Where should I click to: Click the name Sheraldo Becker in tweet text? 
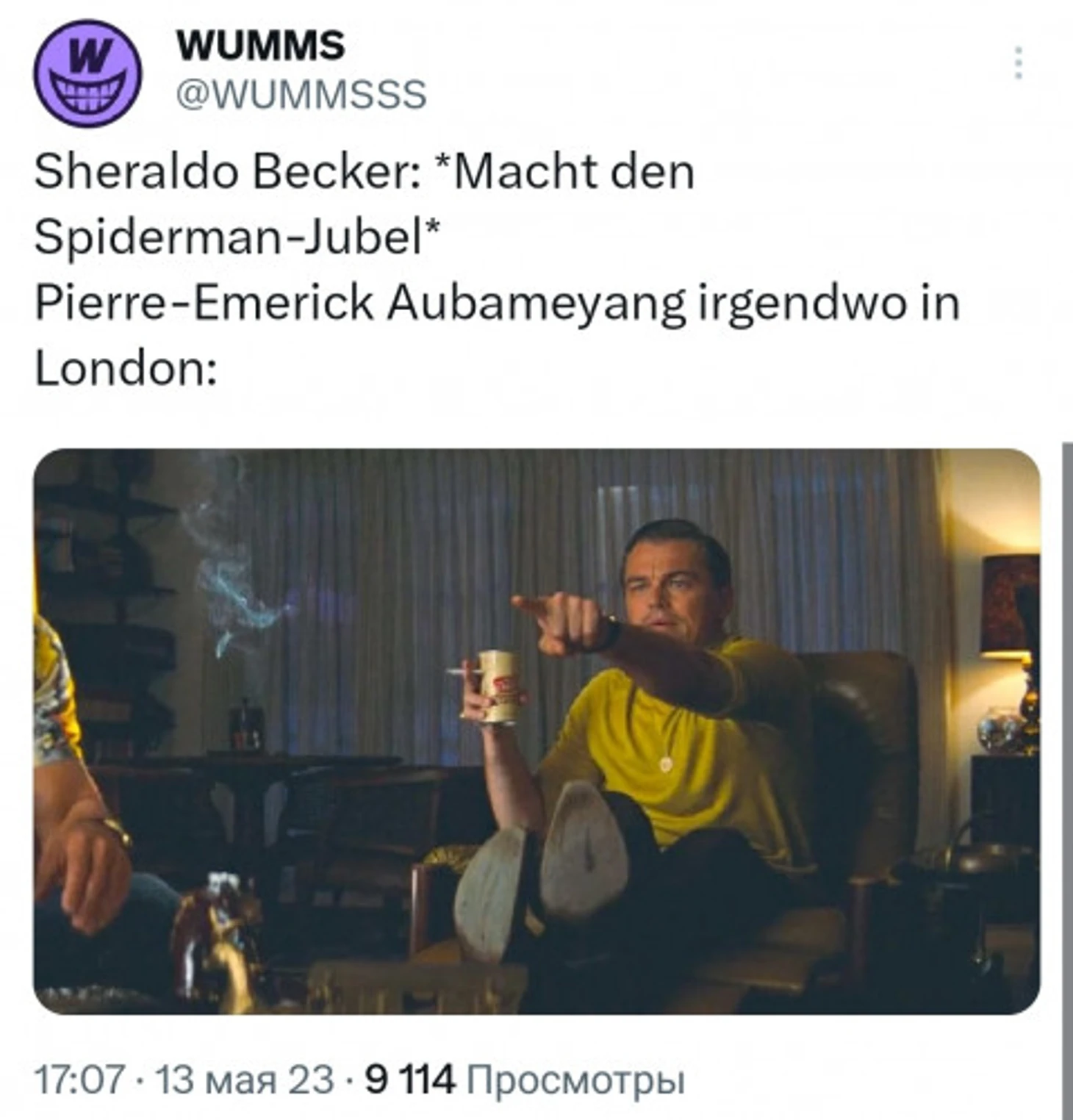[225, 171]
